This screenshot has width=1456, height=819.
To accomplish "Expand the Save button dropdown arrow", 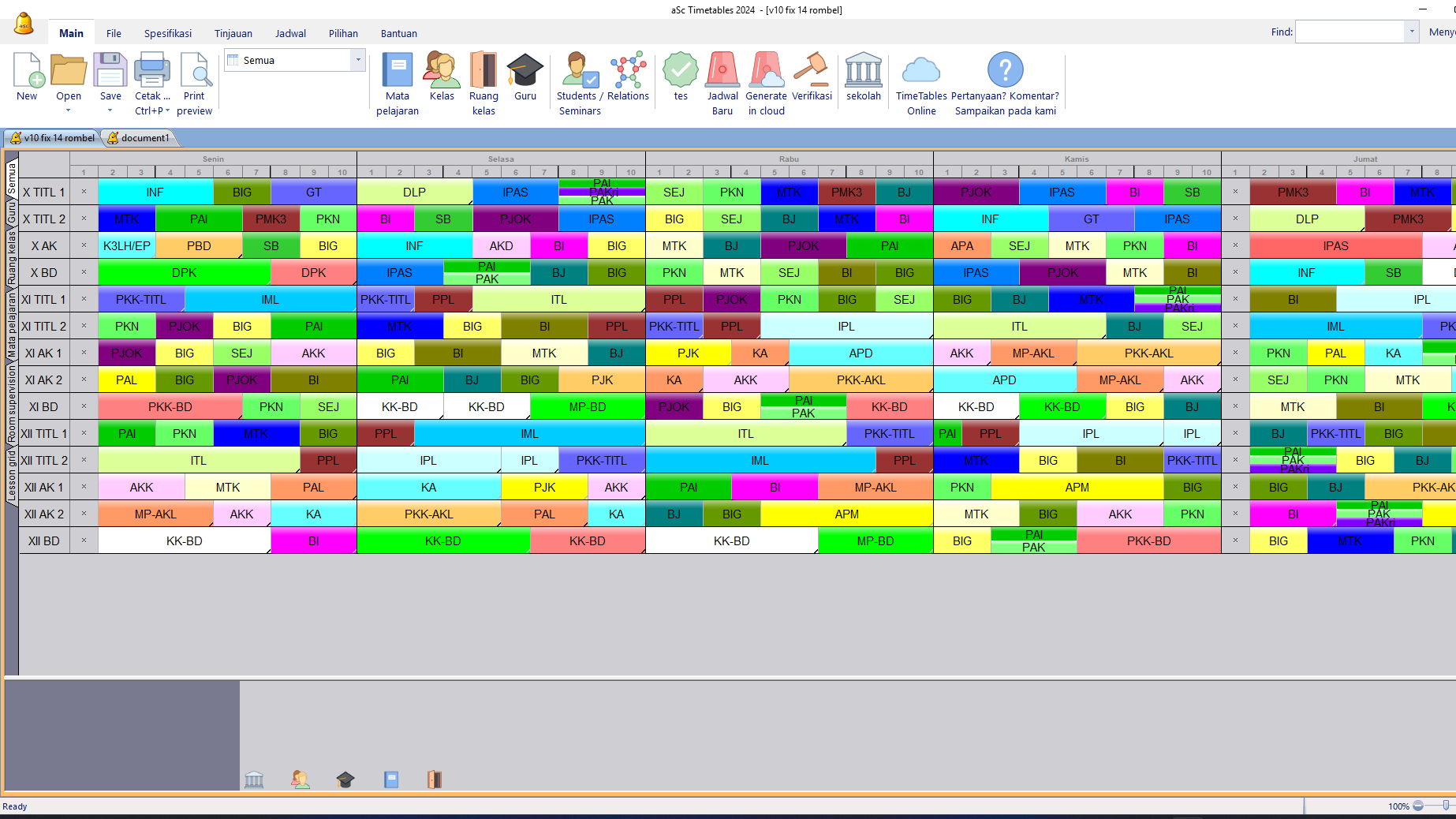I will point(110,111).
